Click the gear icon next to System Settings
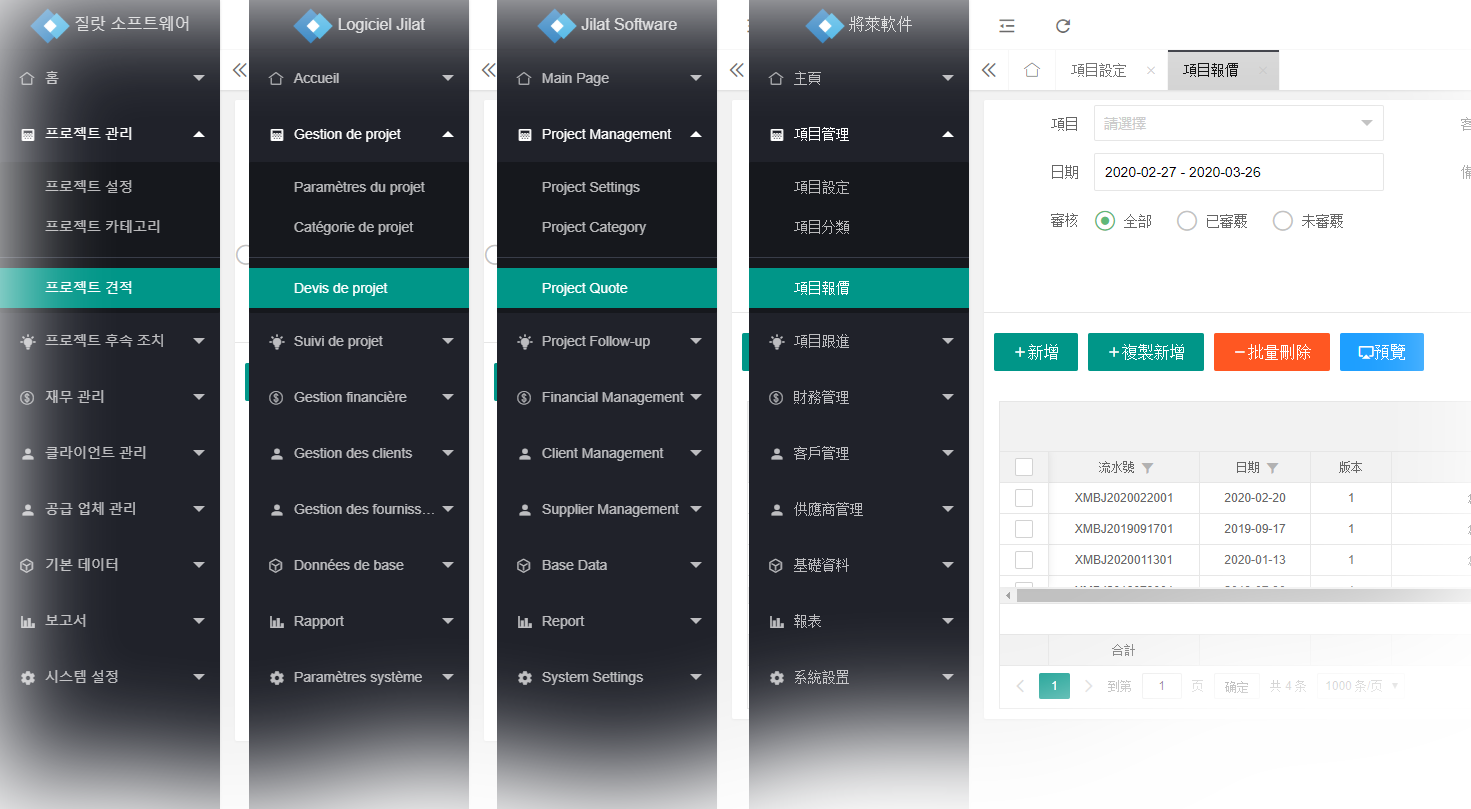This screenshot has height=809, width=1471. click(x=524, y=678)
